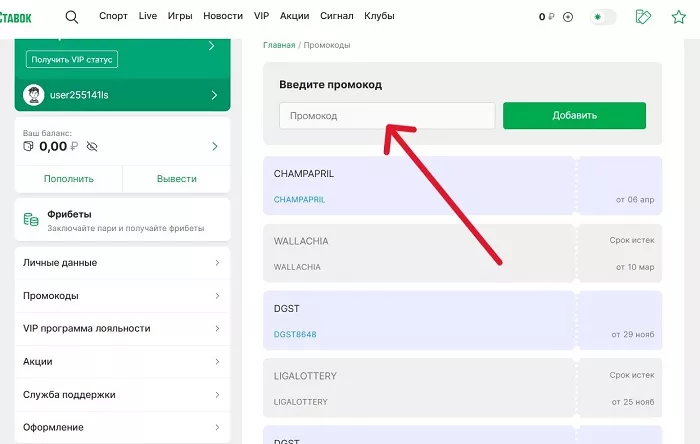700x444 pixels.
Task: Click the wallet icon beside balance
Action: point(28,147)
